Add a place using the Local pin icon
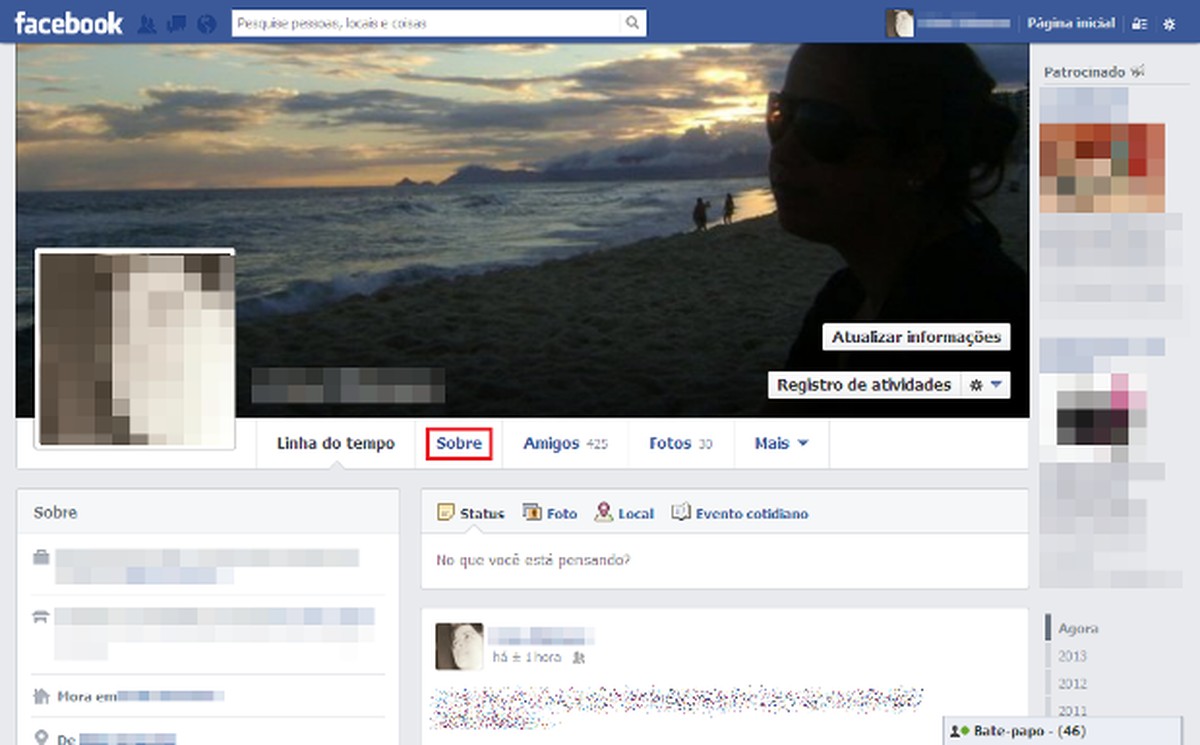The height and width of the screenshot is (745, 1200). (602, 512)
